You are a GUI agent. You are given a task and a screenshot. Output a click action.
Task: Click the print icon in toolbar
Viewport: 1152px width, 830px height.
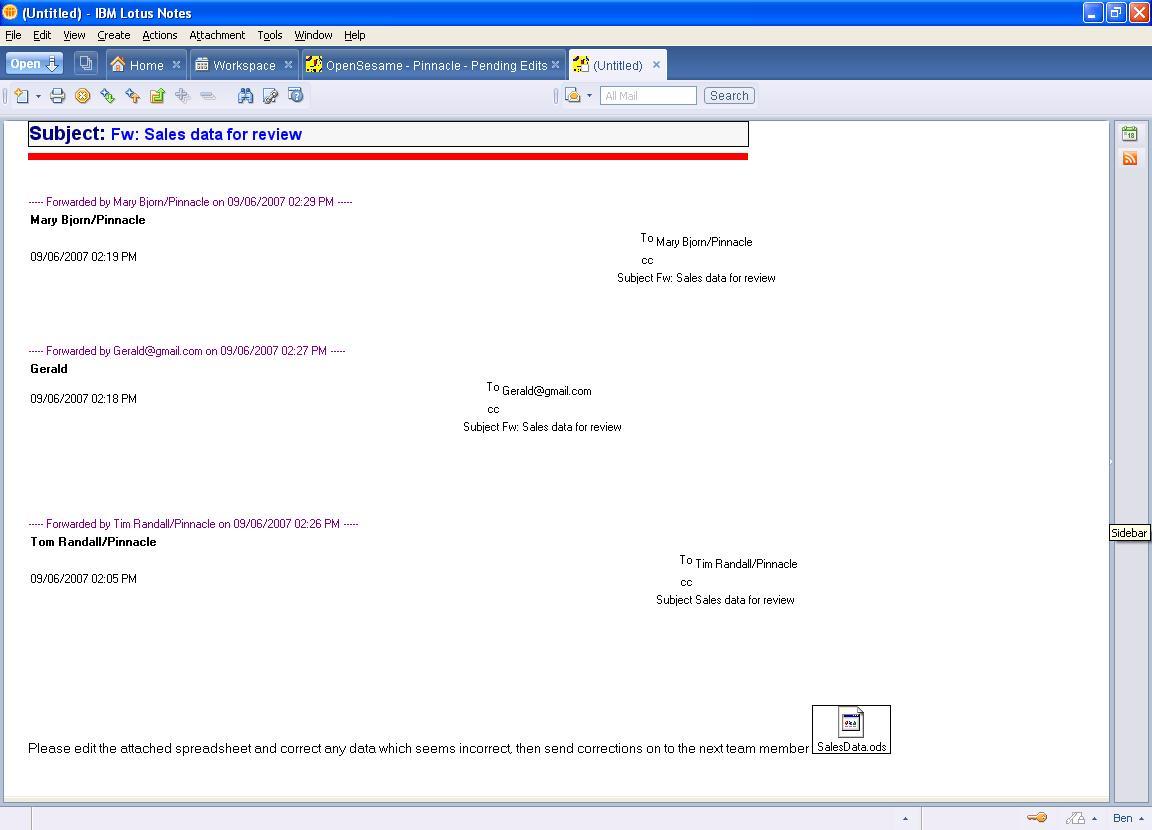click(57, 96)
